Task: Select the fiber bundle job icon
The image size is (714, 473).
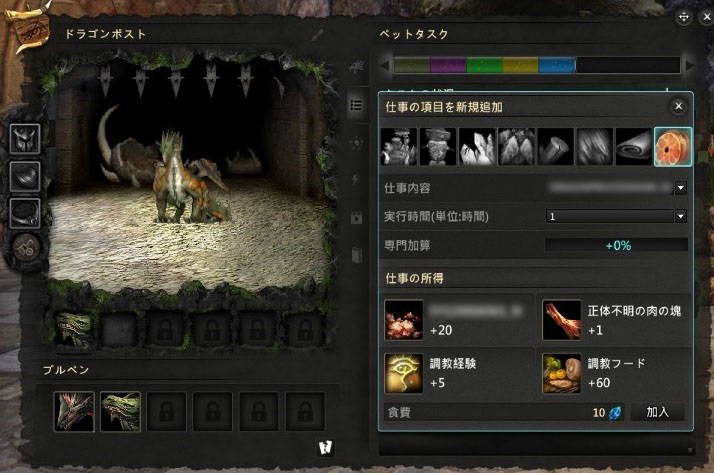Action: coord(595,147)
